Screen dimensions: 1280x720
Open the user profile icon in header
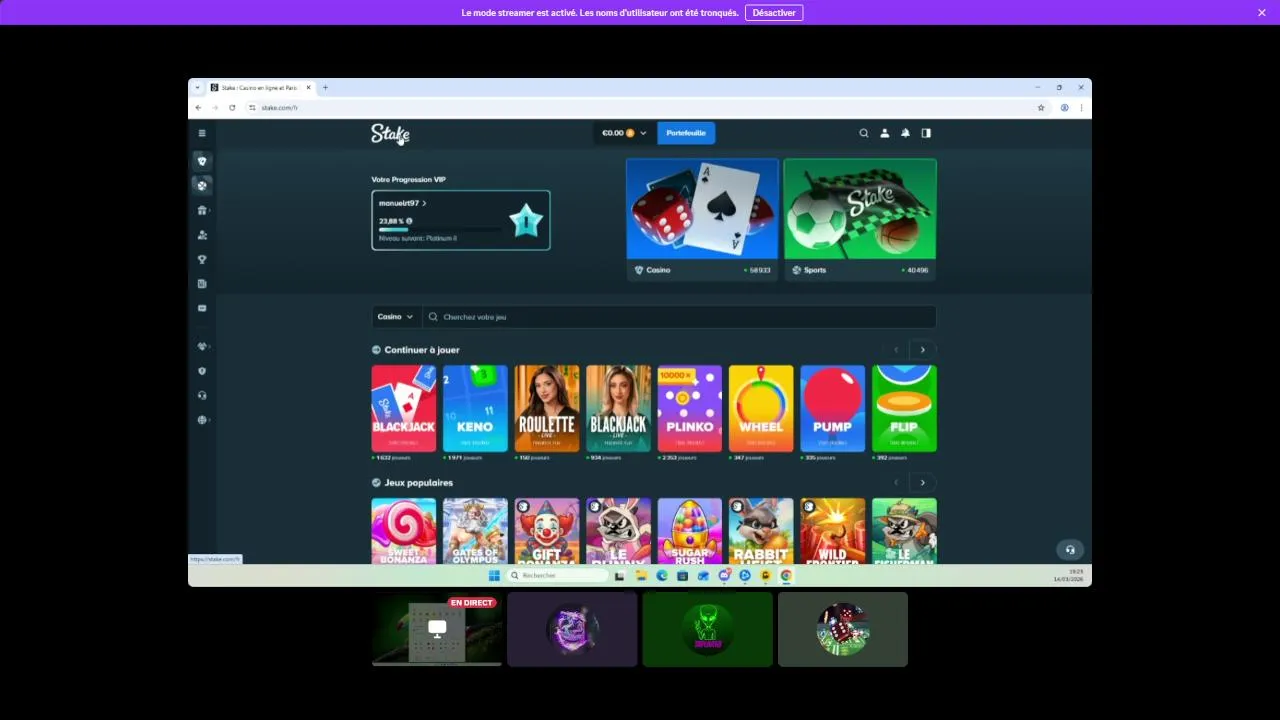point(884,133)
